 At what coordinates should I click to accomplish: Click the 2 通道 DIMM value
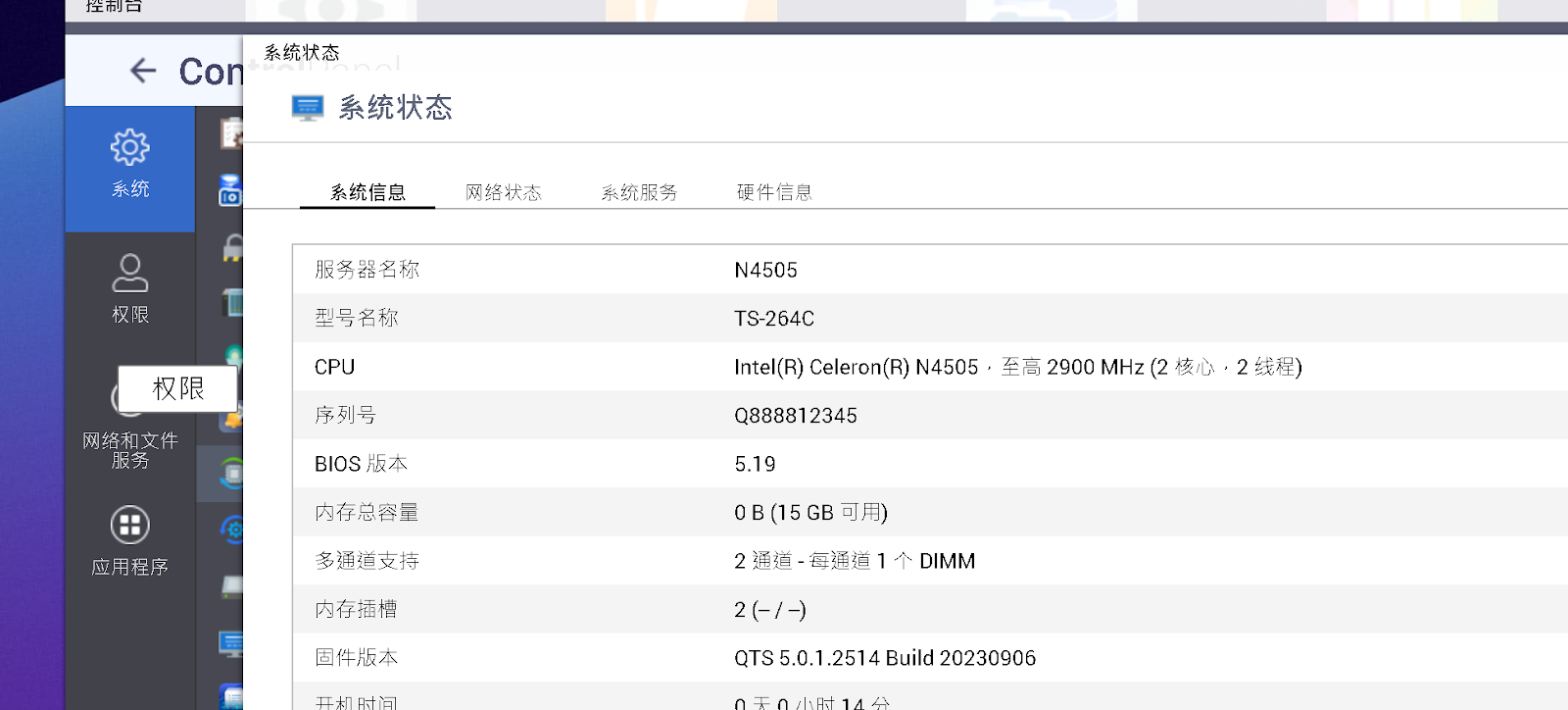coord(855,561)
